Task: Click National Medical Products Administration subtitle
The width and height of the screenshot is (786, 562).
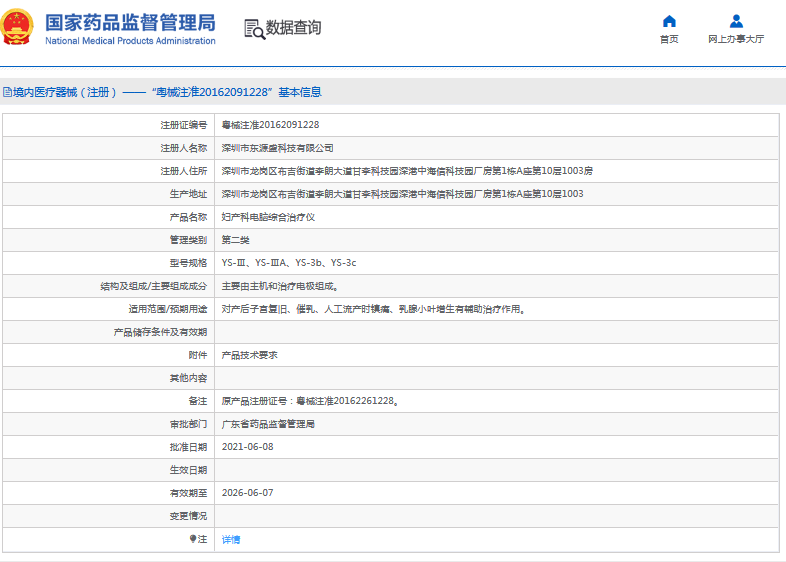Action: click(130, 41)
